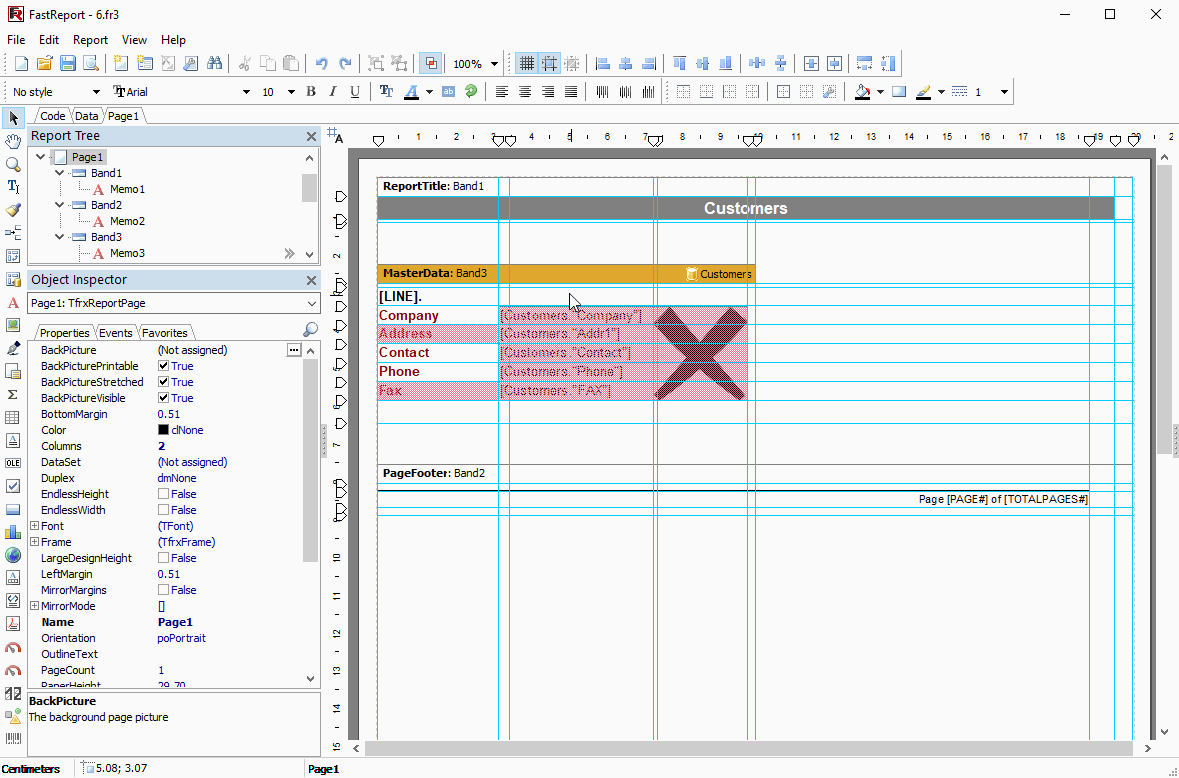Select the Hand tool in the left toolbox

click(x=13, y=141)
